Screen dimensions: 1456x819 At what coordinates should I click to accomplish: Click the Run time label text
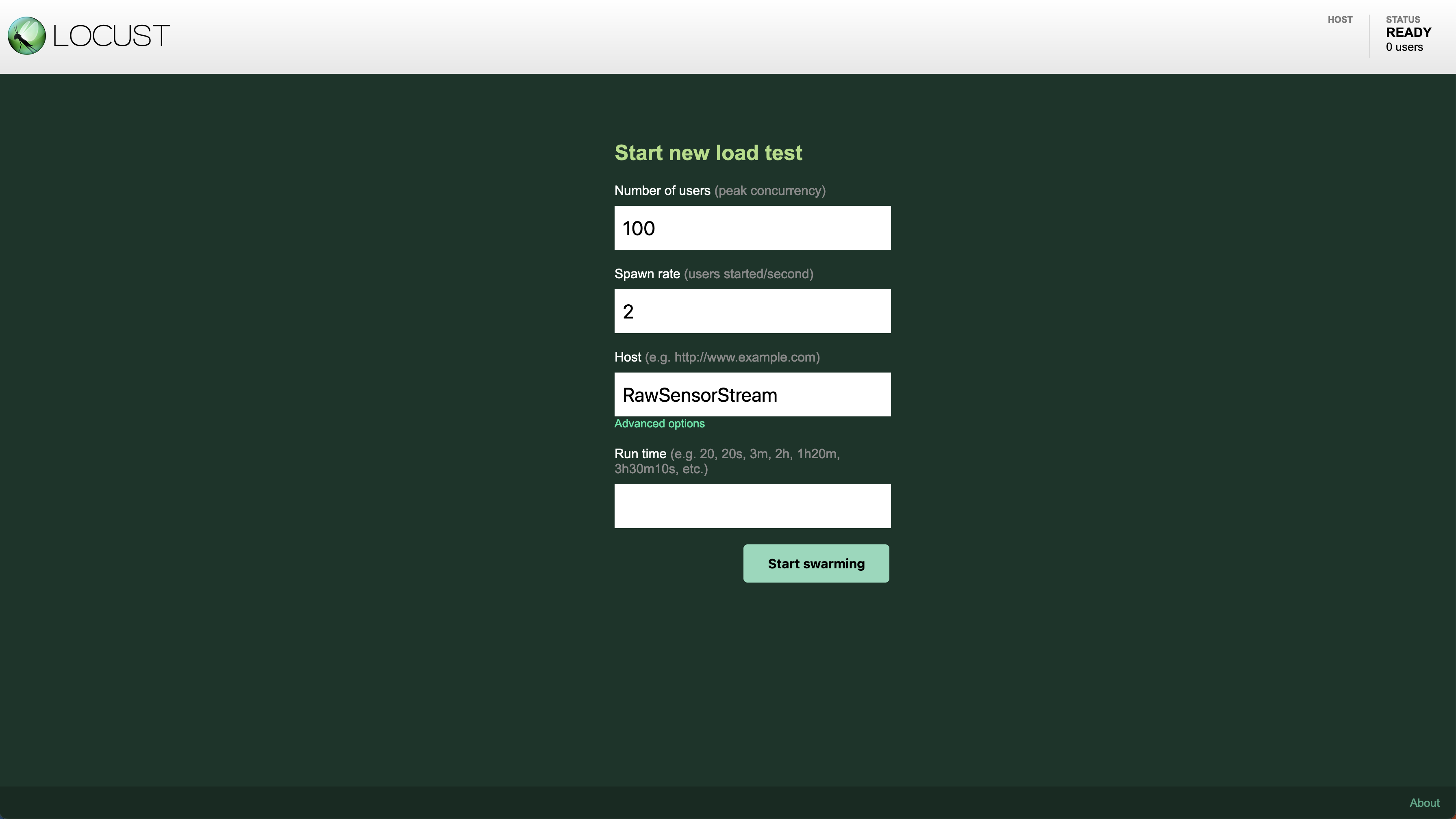pos(640,454)
